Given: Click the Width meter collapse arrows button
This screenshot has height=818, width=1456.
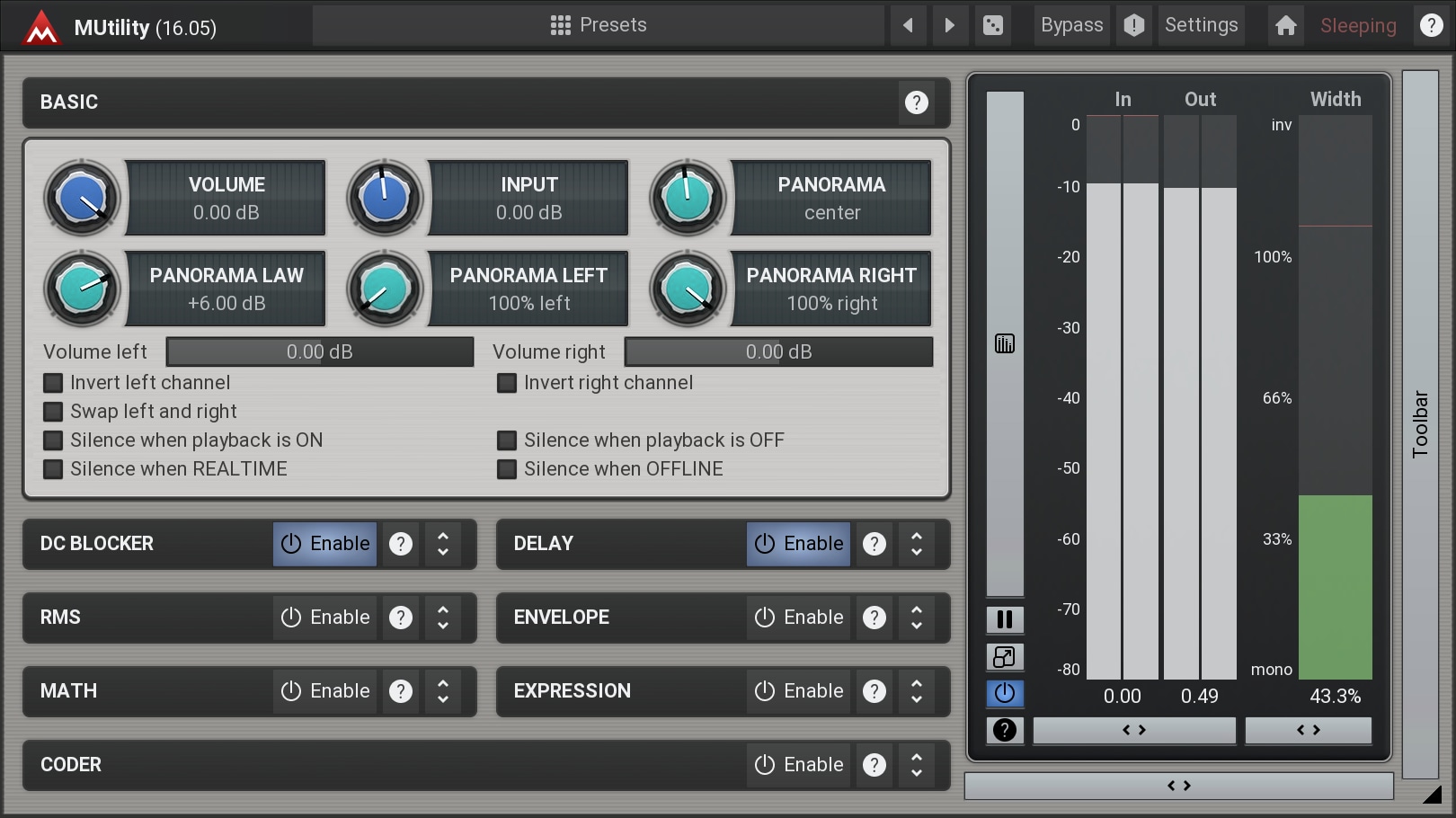Looking at the screenshot, I should click(1309, 731).
